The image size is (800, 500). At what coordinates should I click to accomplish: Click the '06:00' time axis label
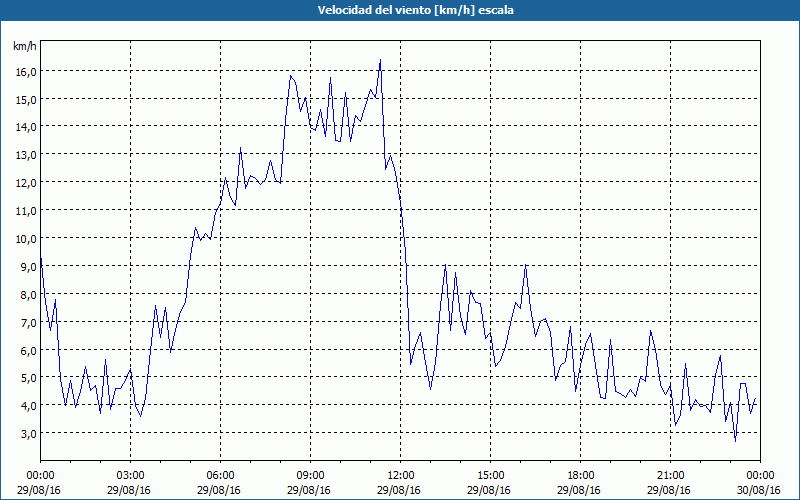point(221,476)
